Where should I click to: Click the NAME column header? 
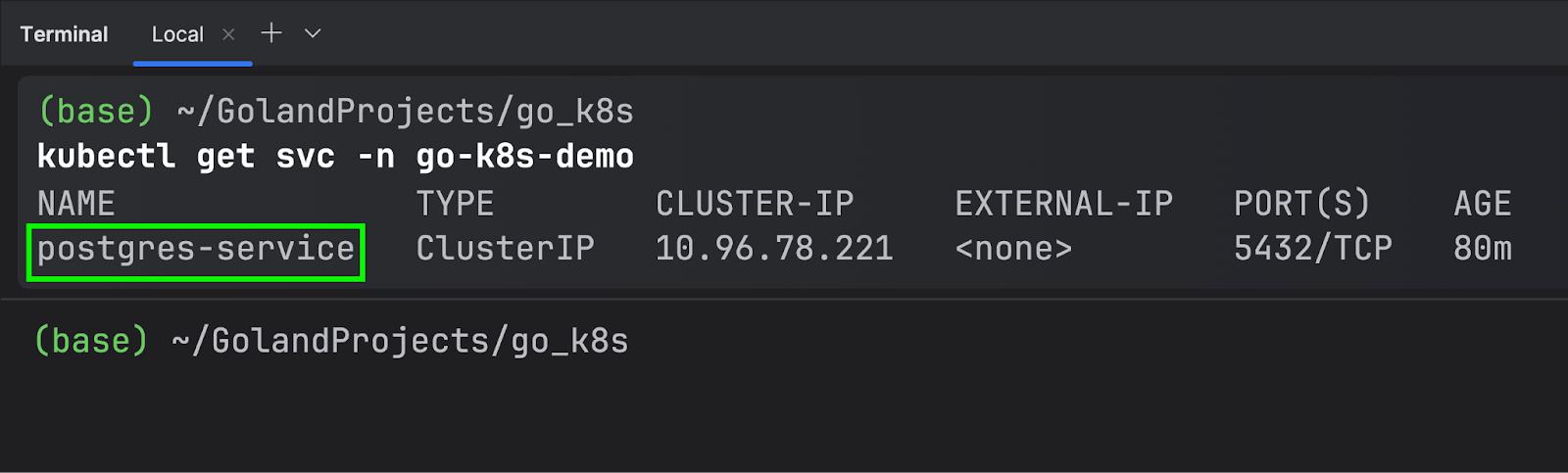pyautogui.click(x=75, y=204)
